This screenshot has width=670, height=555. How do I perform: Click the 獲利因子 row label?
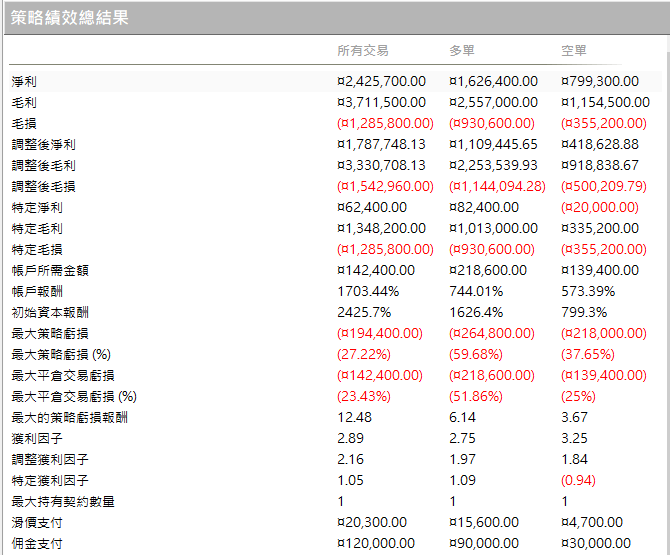(x=37, y=438)
